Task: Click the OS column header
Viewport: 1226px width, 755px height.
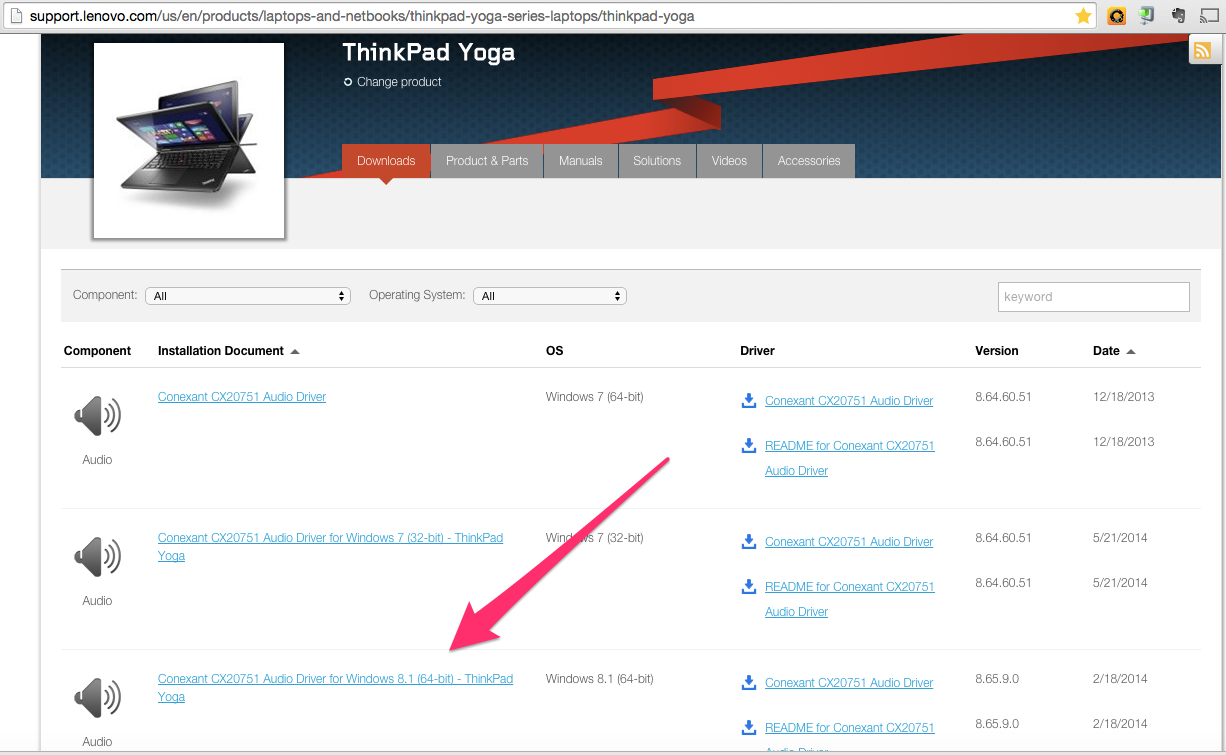Action: click(554, 351)
